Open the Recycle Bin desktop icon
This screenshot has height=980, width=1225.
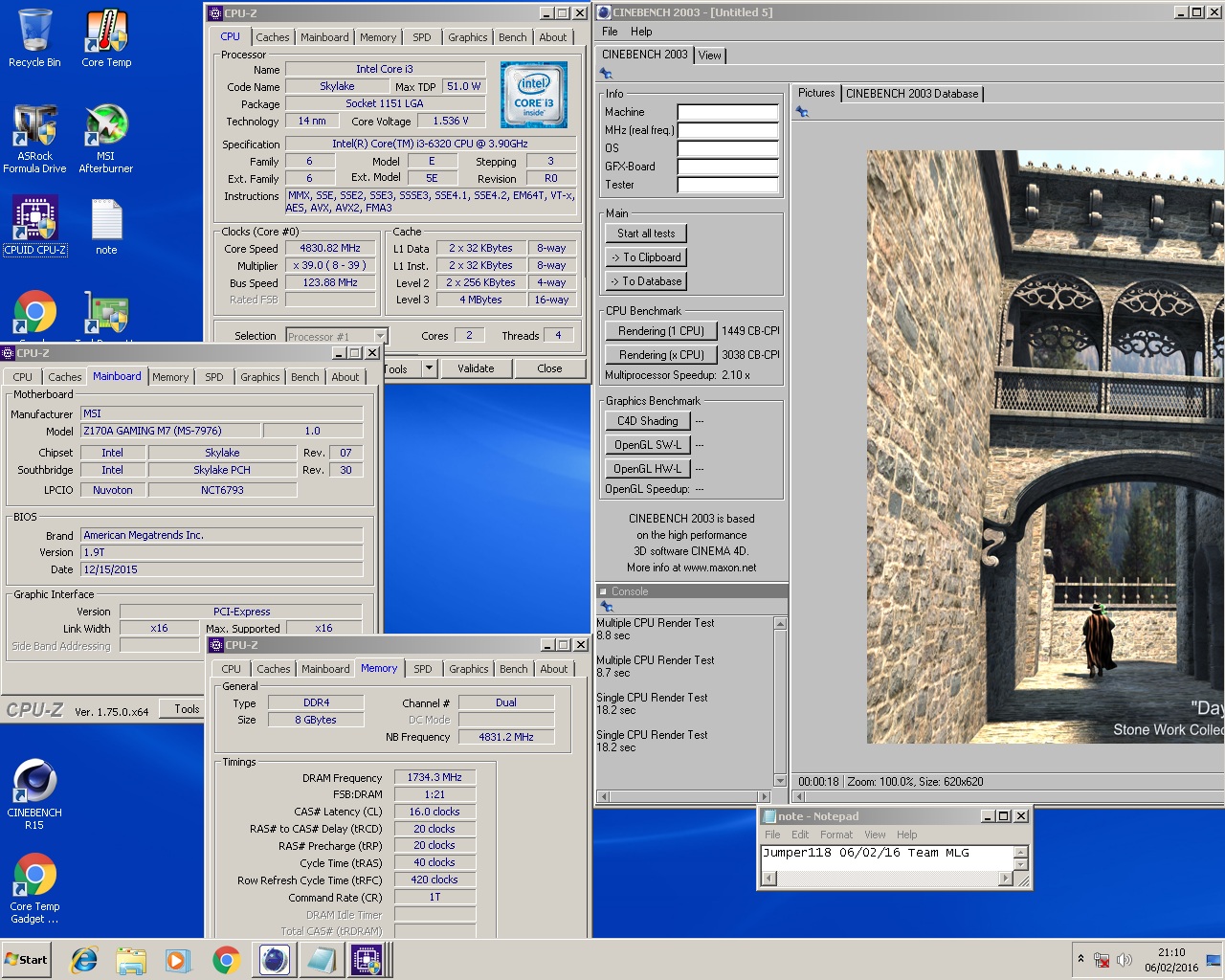[34, 38]
